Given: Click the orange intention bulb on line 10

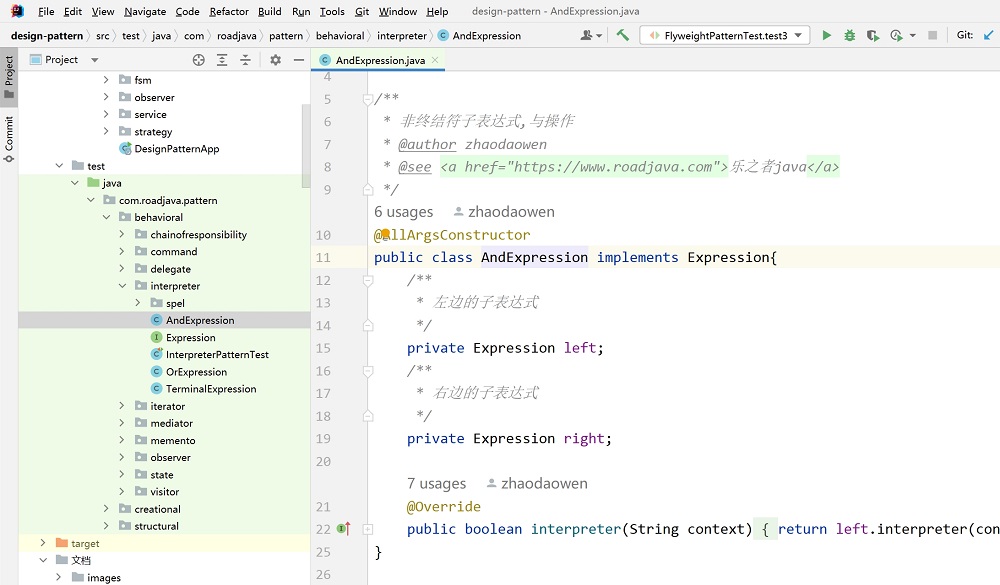Looking at the screenshot, I should 386,235.
